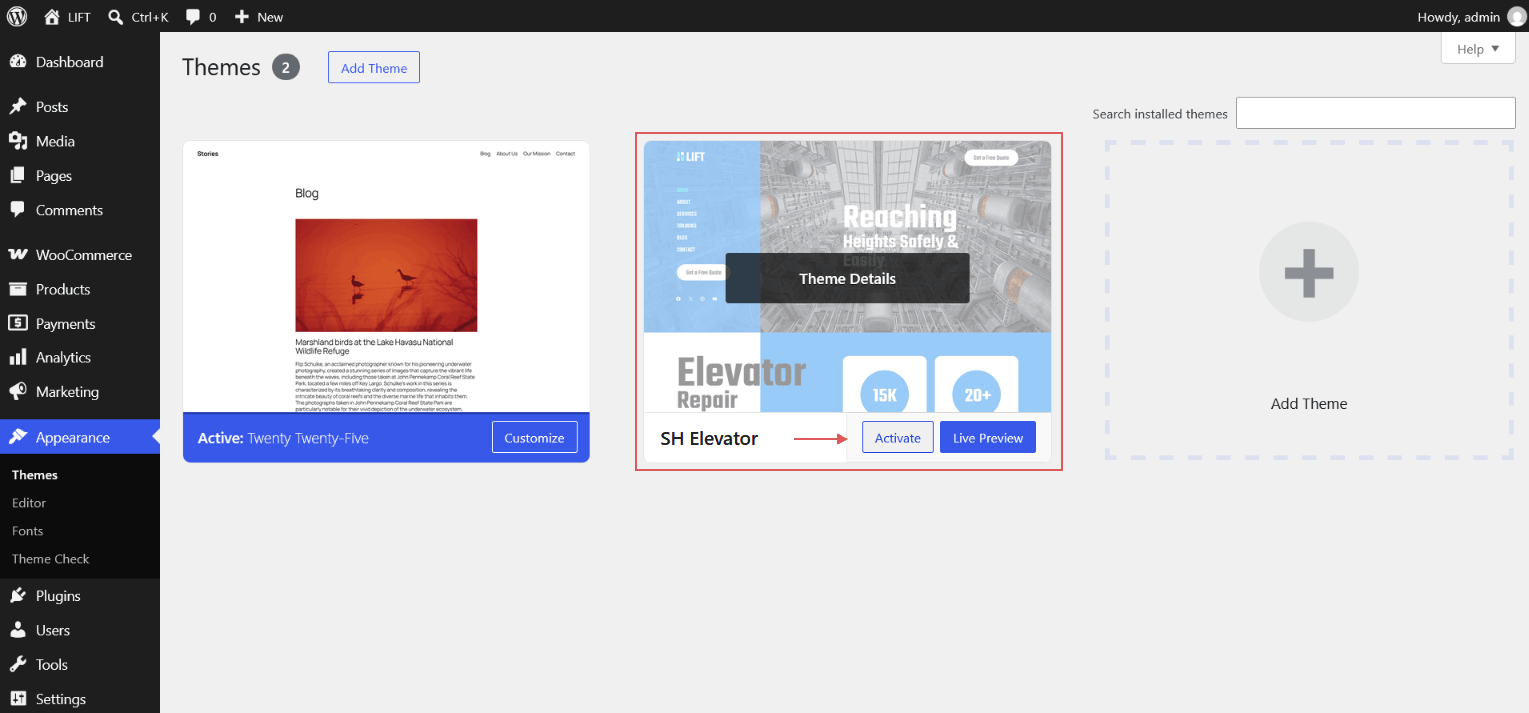Click the Payments dollar icon
The height and width of the screenshot is (713, 1529).
point(18,323)
